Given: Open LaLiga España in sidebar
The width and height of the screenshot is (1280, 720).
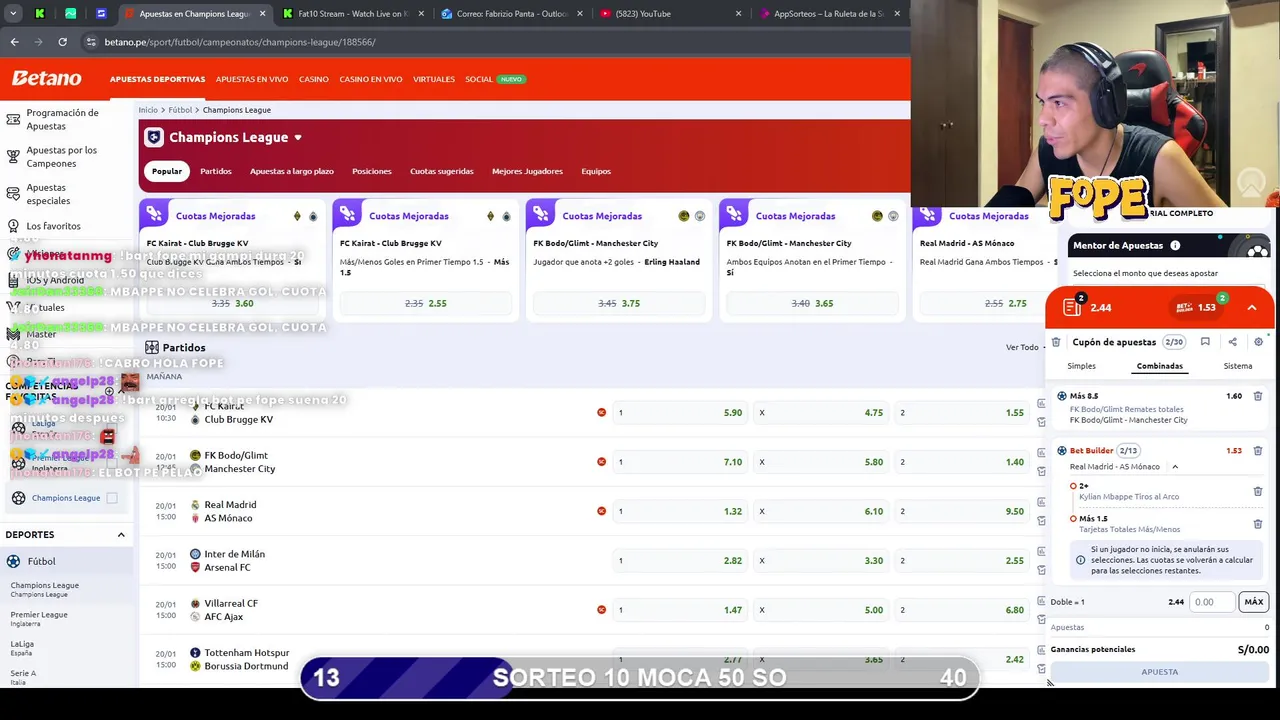Looking at the screenshot, I should [22, 648].
